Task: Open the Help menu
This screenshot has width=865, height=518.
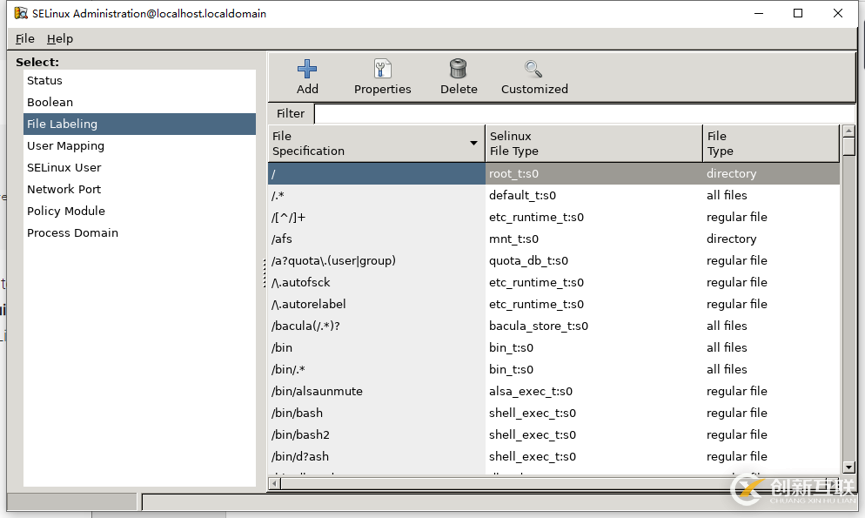Action: tap(60, 39)
